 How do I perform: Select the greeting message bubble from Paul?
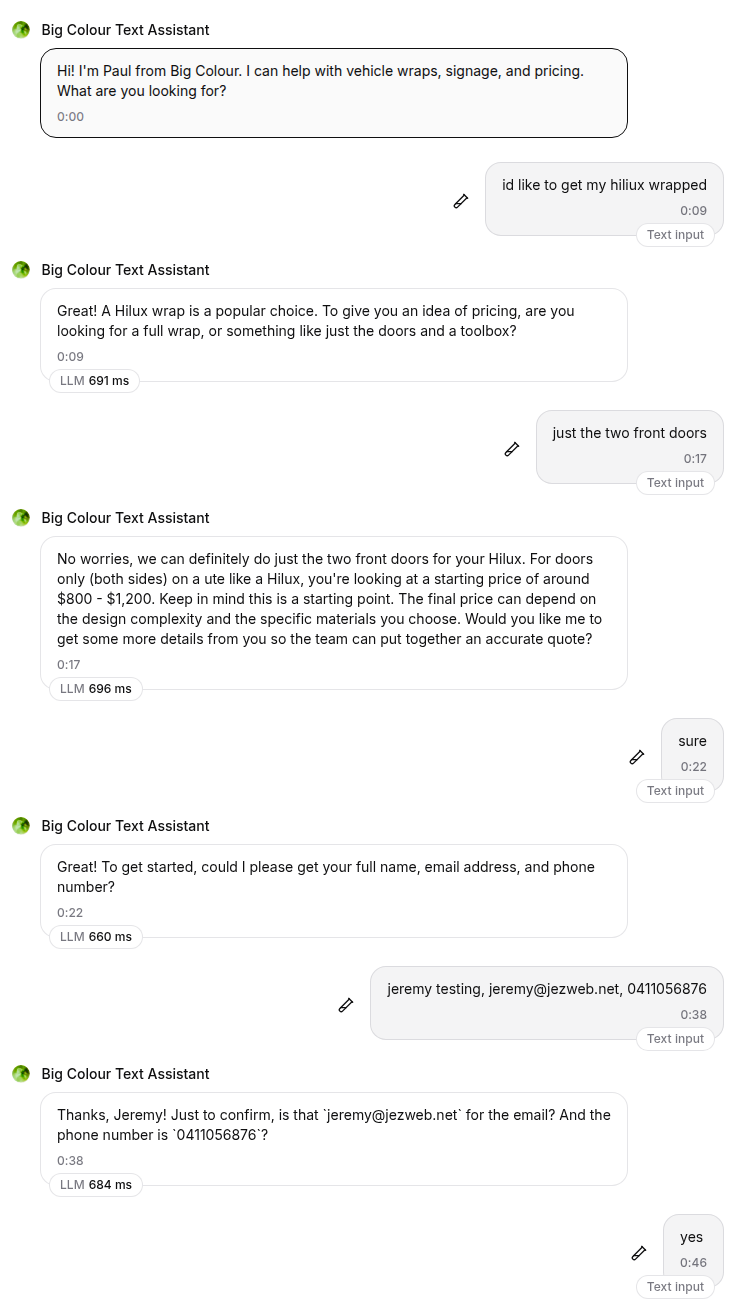coord(333,93)
